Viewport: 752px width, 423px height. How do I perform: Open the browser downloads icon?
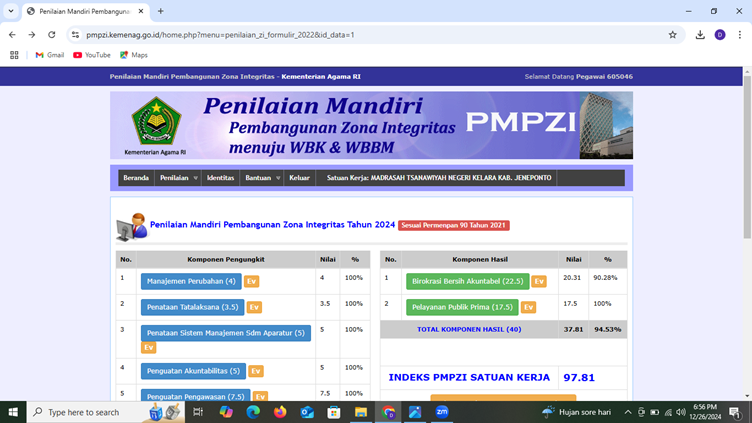(x=700, y=34)
